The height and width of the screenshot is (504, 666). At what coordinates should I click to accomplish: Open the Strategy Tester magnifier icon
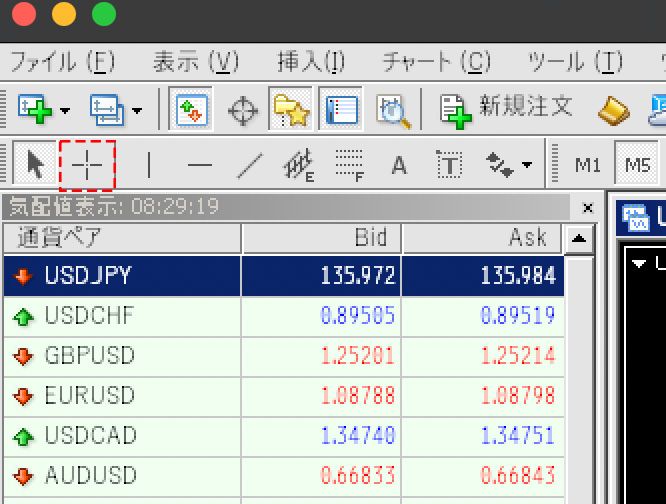[x=394, y=111]
